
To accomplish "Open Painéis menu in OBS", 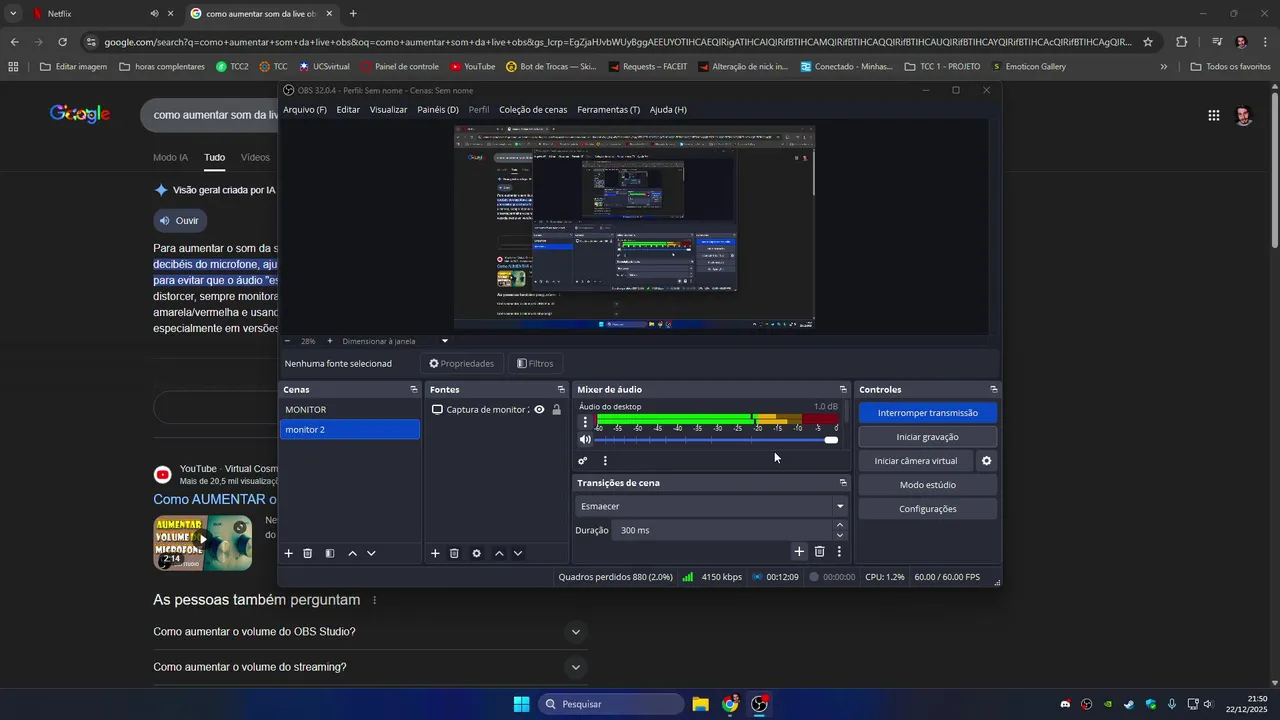I will click(438, 110).
